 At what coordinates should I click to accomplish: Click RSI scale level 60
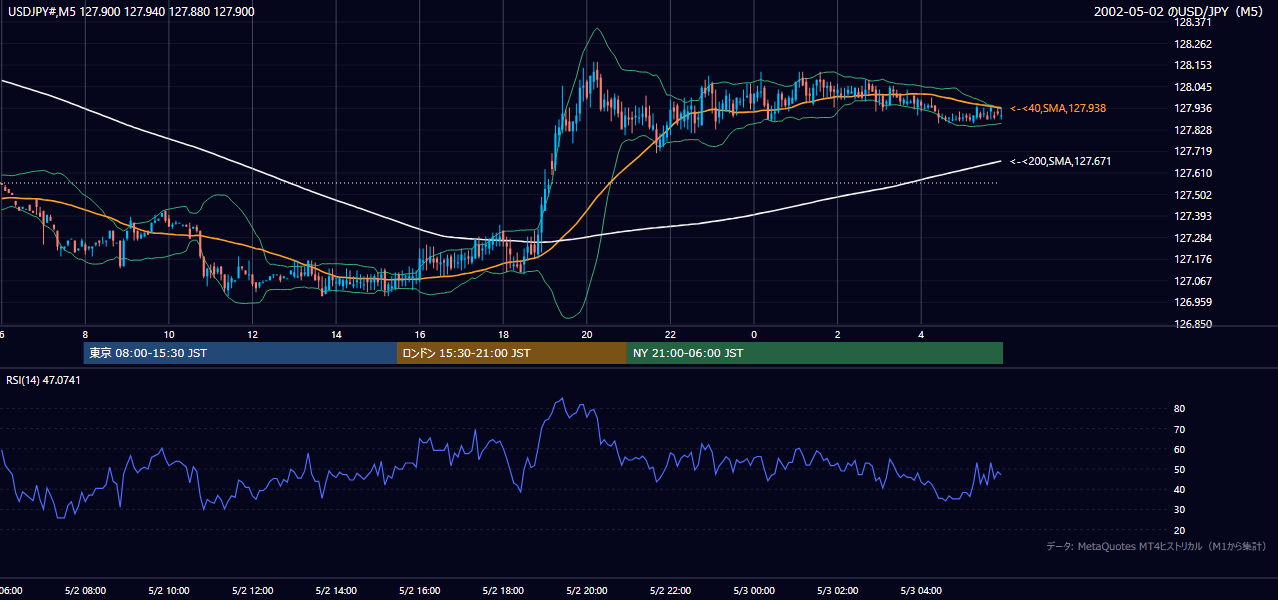click(1180, 449)
